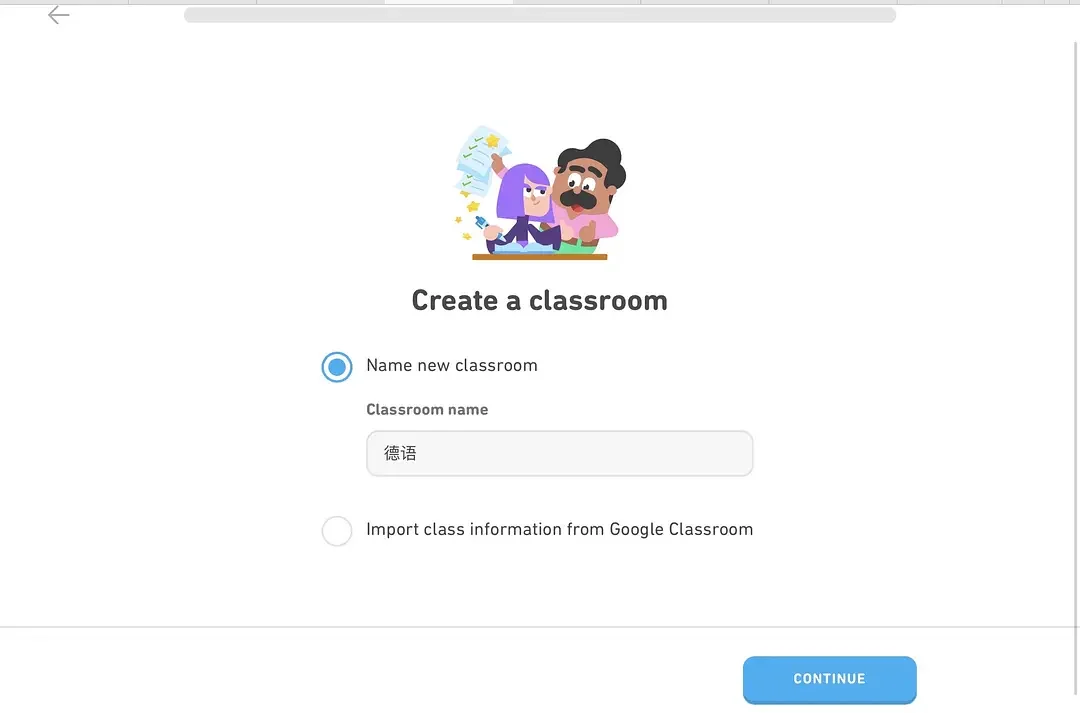Viewport: 1080px width, 713px height.
Task: Select the Name new classroom radio button
Action: pyautogui.click(x=337, y=366)
